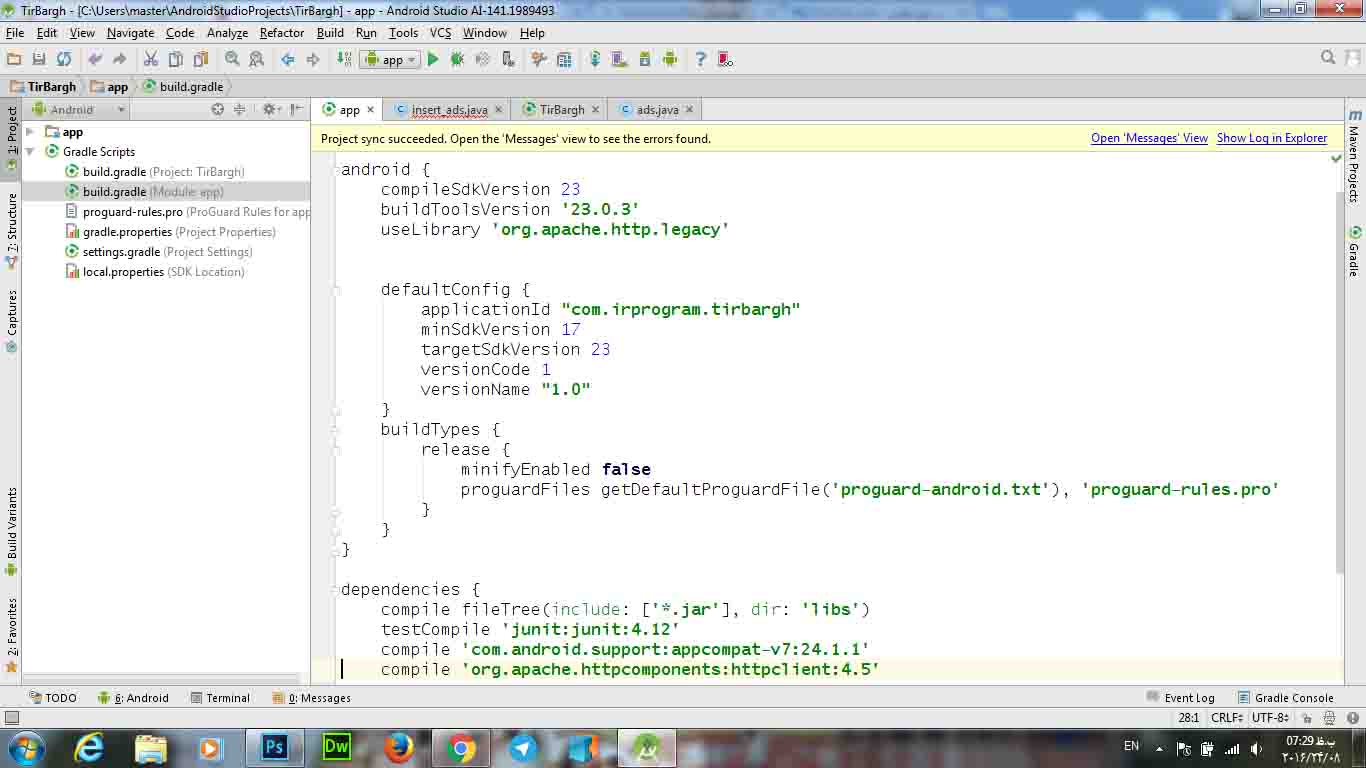Open the CRLF line separator dropdown
This screenshot has height=768, width=1366.
[x=1227, y=718]
